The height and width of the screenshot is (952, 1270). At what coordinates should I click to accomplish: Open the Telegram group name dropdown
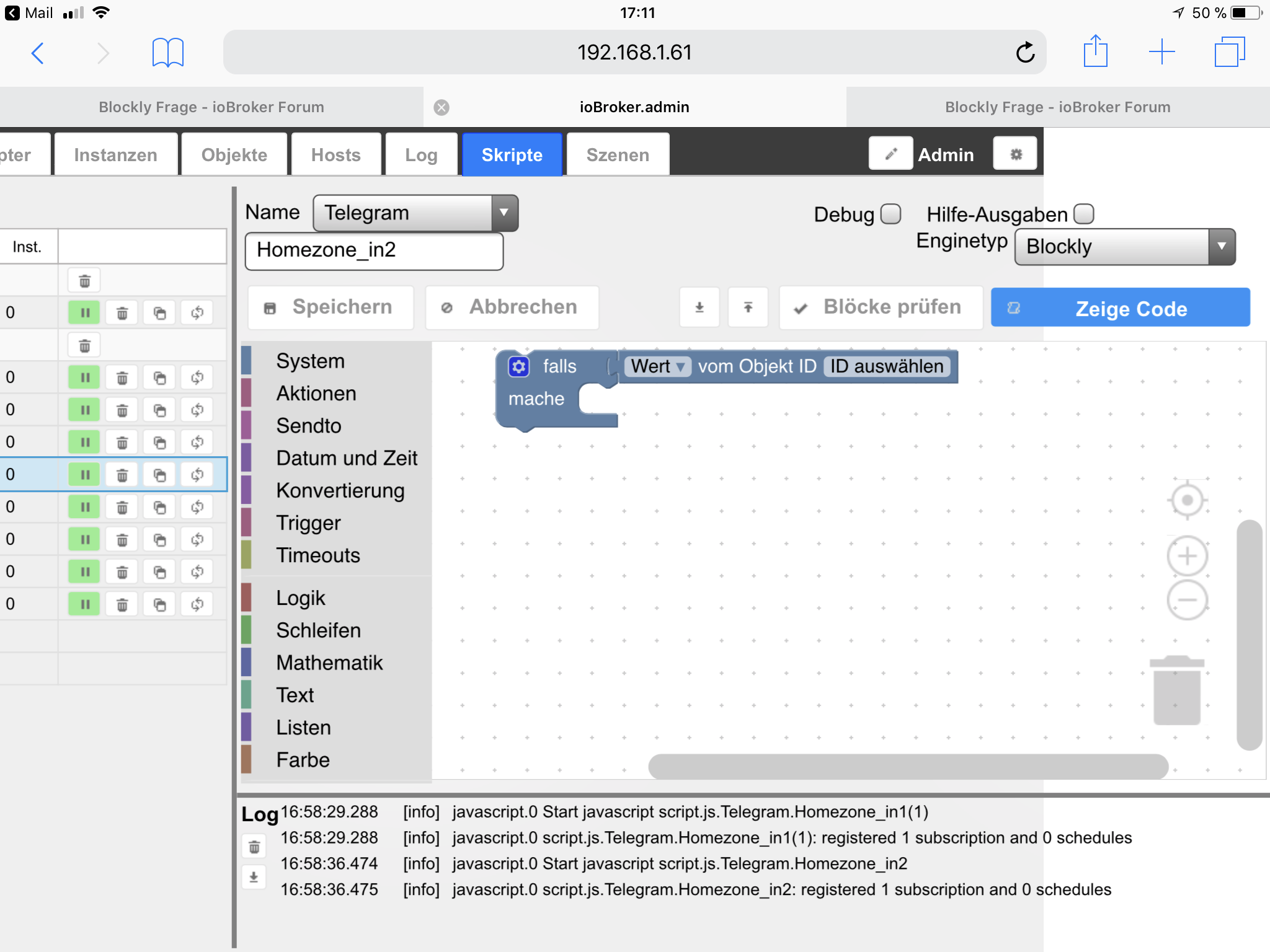415,213
